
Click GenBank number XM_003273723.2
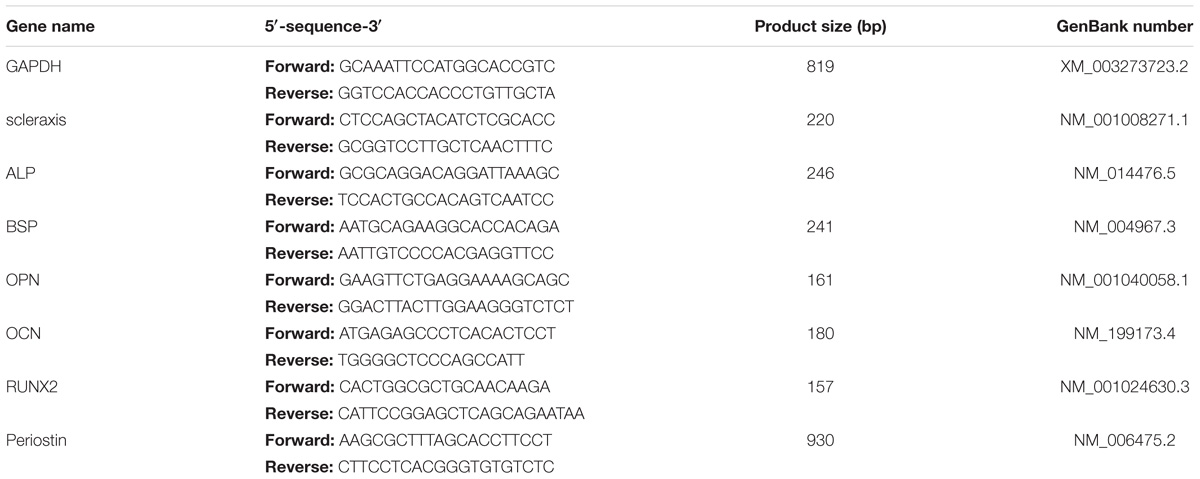(x=1124, y=65)
